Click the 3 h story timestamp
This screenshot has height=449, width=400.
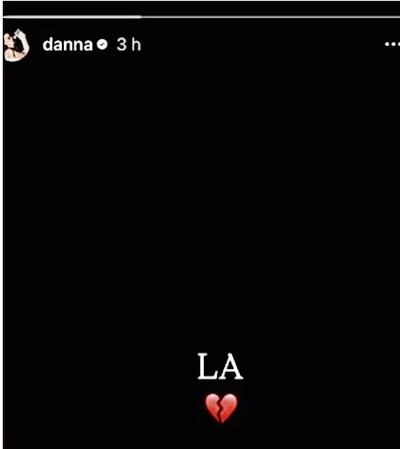point(129,44)
